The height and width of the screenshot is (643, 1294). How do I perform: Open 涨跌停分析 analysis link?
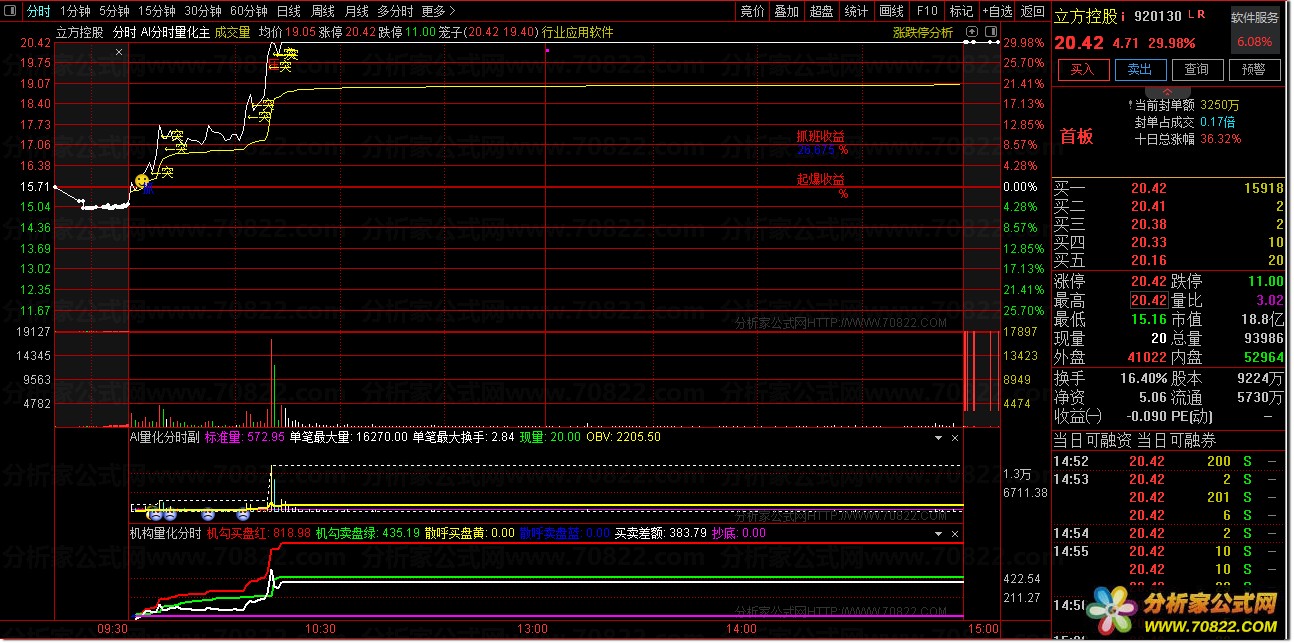(x=923, y=32)
